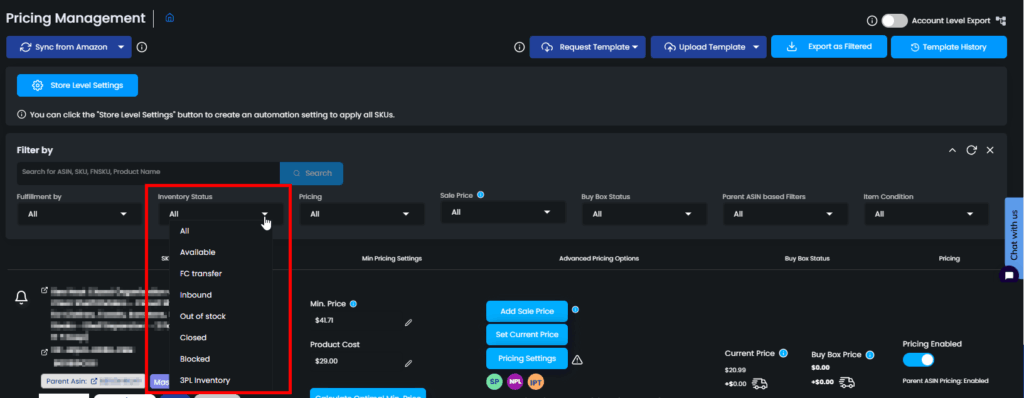Click the info icon beside Sync from Amazon
This screenshot has height=398, width=1024.
pos(142,47)
